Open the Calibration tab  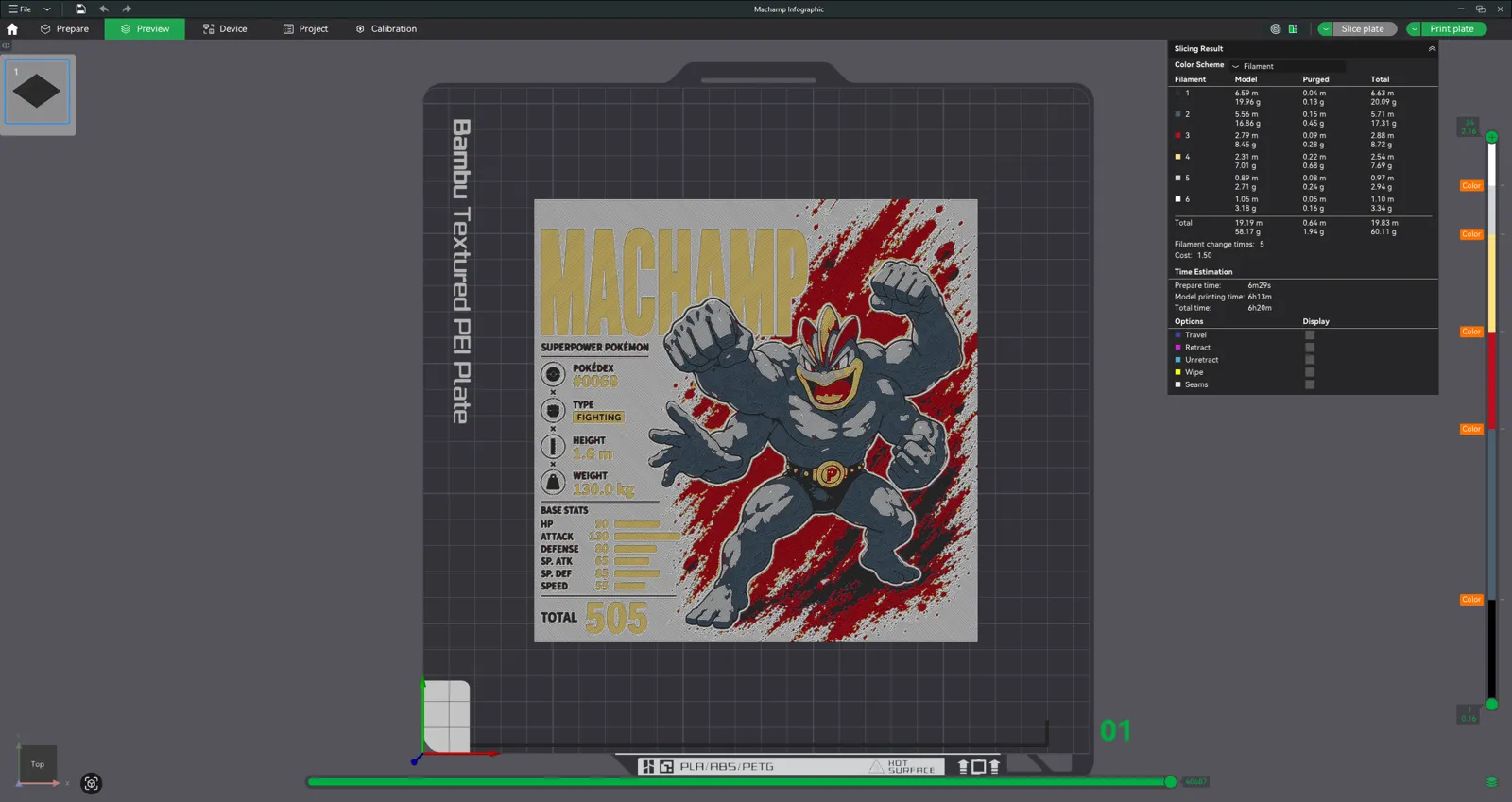pos(387,29)
